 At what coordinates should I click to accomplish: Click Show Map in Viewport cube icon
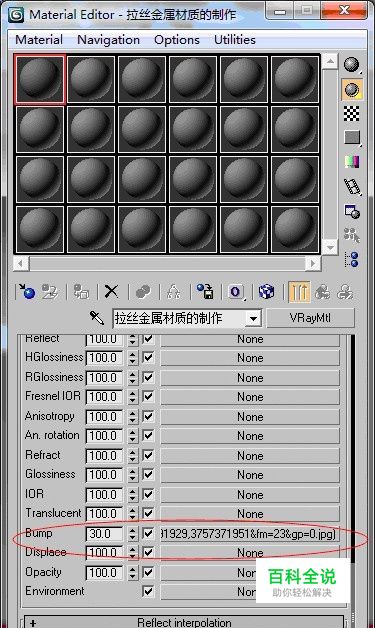pyautogui.click(x=266, y=292)
